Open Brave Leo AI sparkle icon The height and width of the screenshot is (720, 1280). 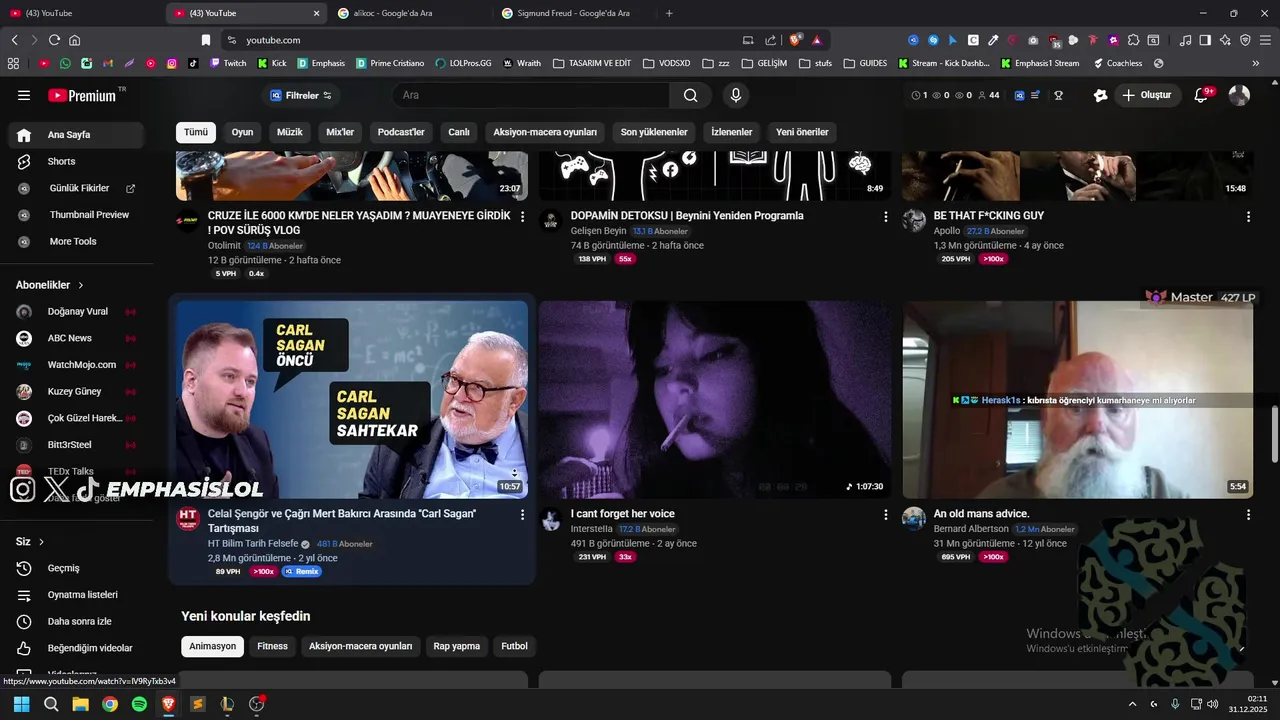click(1225, 40)
